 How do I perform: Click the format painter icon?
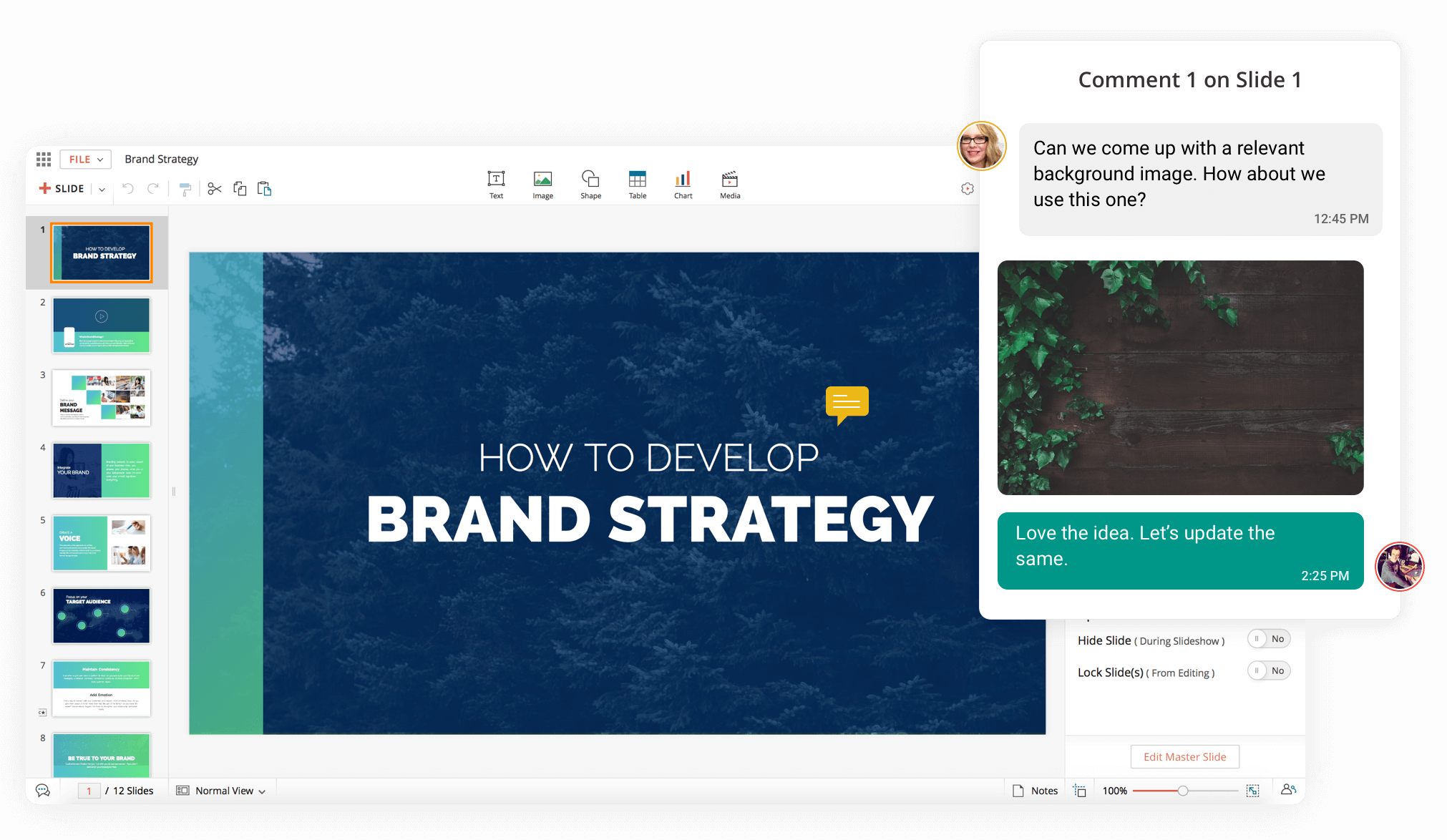[x=185, y=189]
